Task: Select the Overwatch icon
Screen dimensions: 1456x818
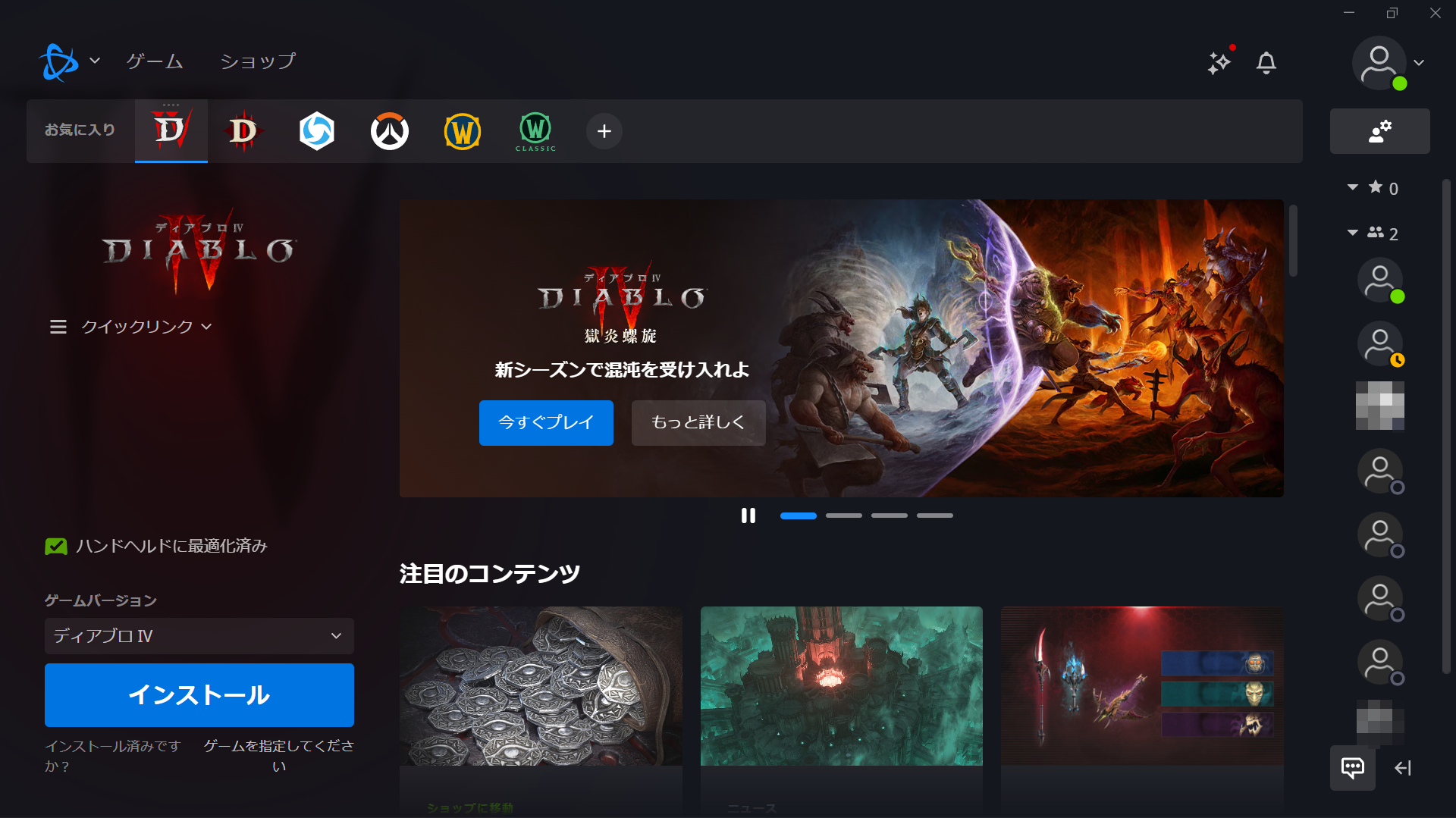Action: tap(389, 130)
